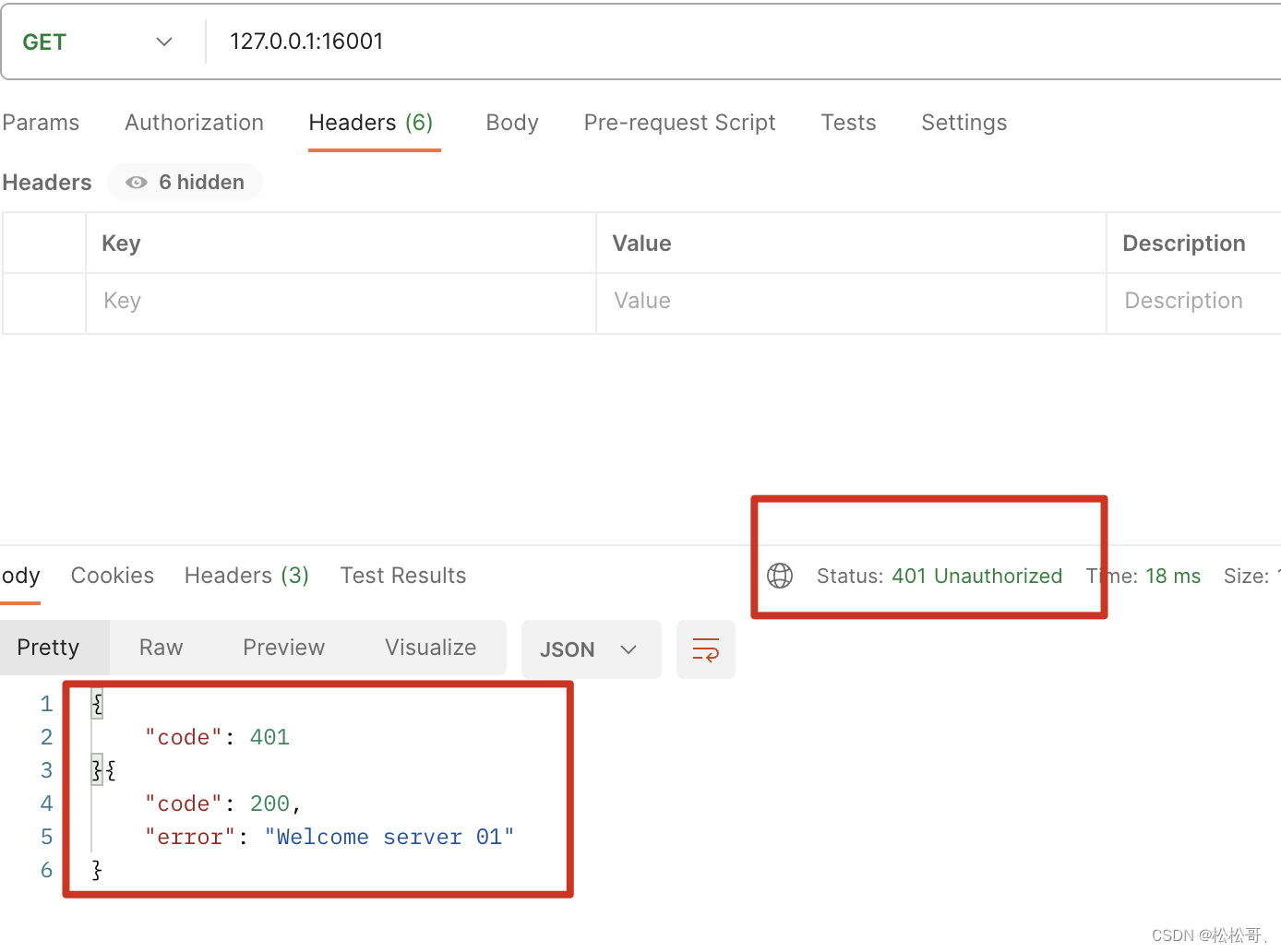Show the 6 hidden headers
This screenshot has width=1281, height=952.
(186, 182)
